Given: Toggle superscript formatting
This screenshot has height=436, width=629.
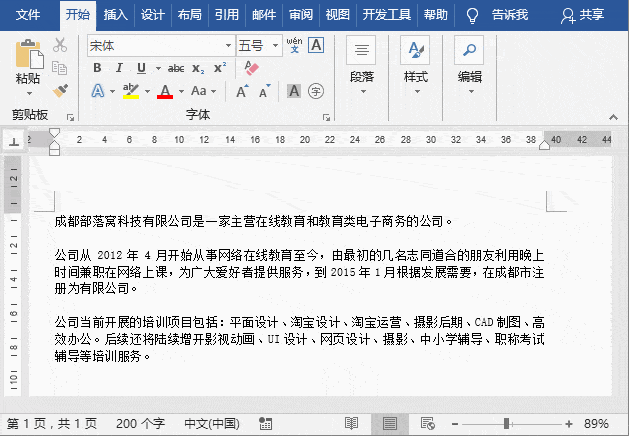Looking at the screenshot, I should click(220, 68).
